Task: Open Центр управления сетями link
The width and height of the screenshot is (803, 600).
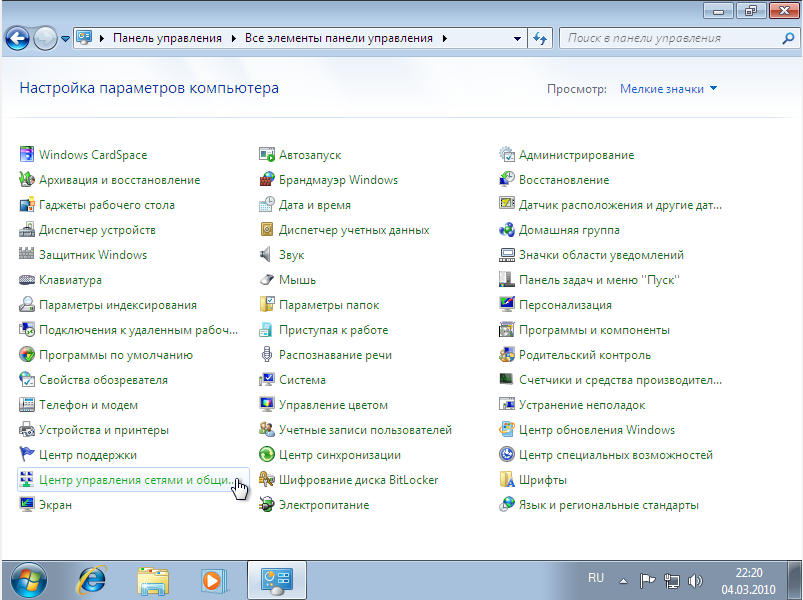Action: 133,480
